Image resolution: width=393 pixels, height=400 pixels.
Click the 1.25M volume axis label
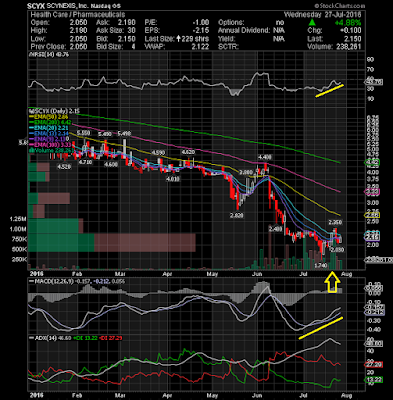tap(18, 219)
